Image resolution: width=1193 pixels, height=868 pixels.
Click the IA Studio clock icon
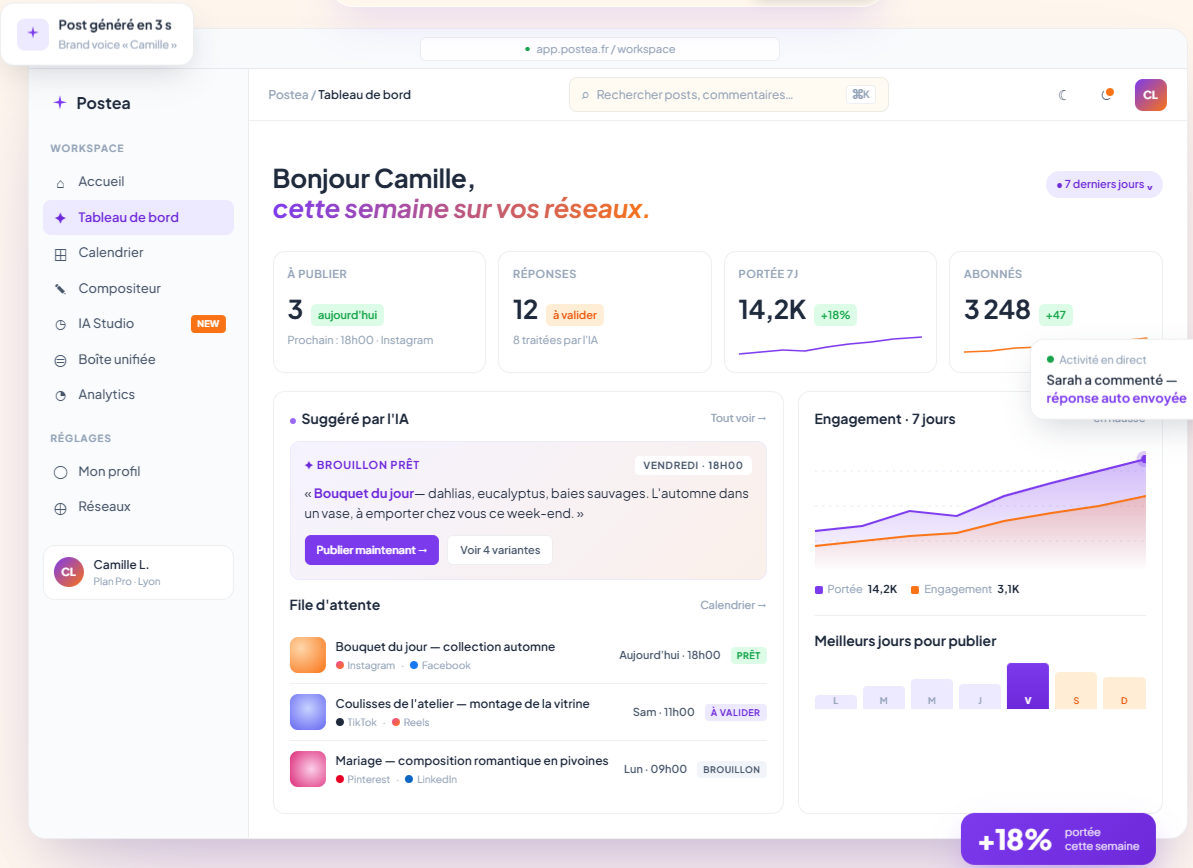60,325
